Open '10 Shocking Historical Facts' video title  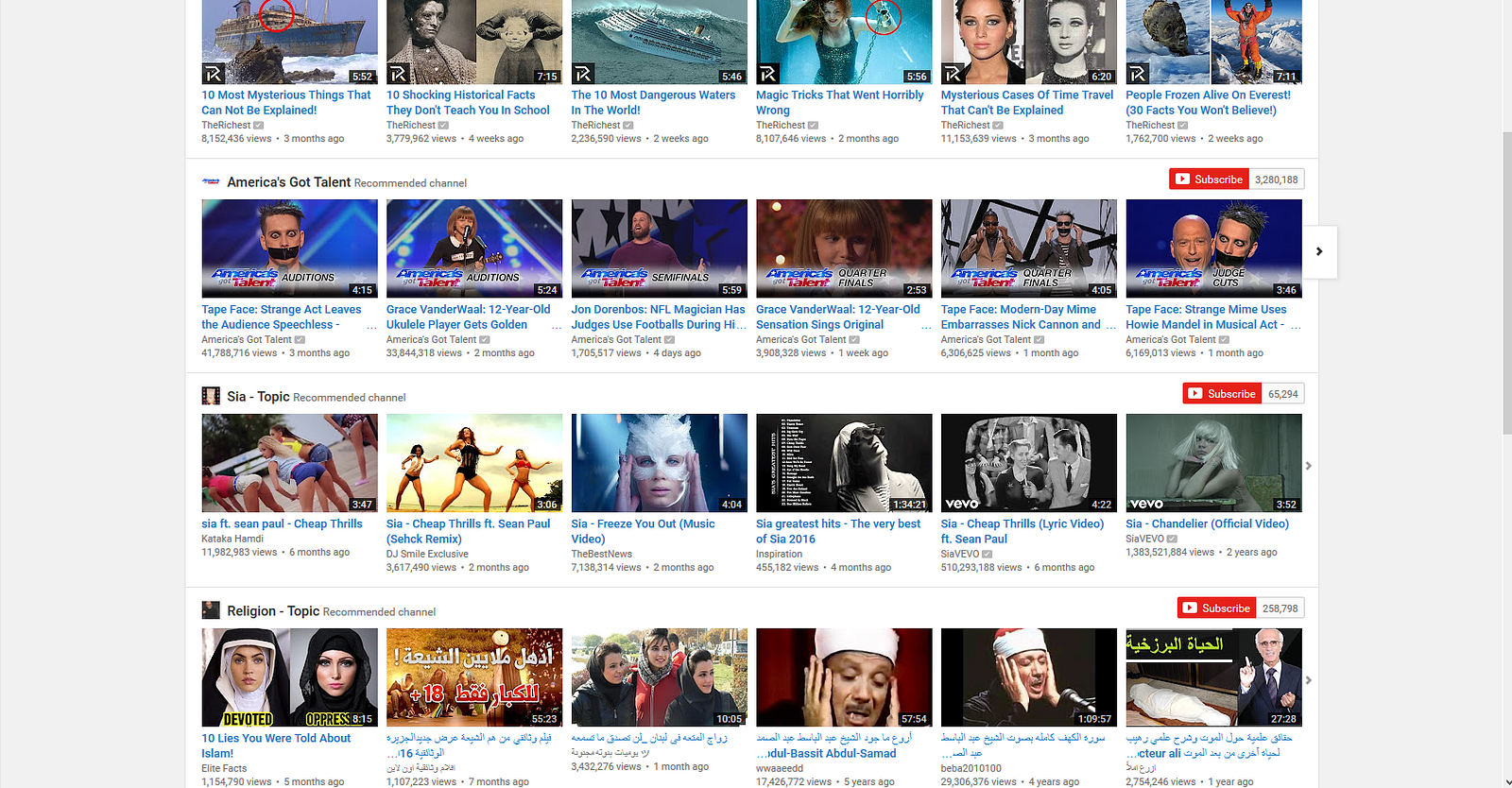pyautogui.click(x=468, y=102)
